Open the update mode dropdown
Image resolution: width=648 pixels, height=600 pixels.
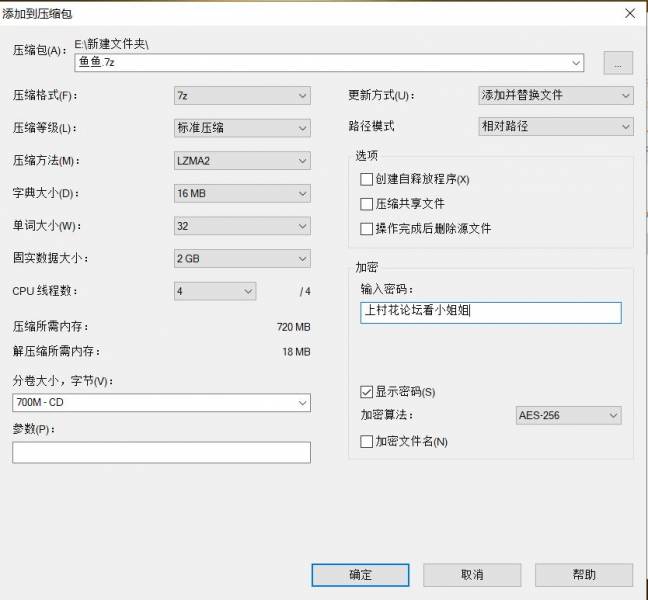(x=556, y=96)
